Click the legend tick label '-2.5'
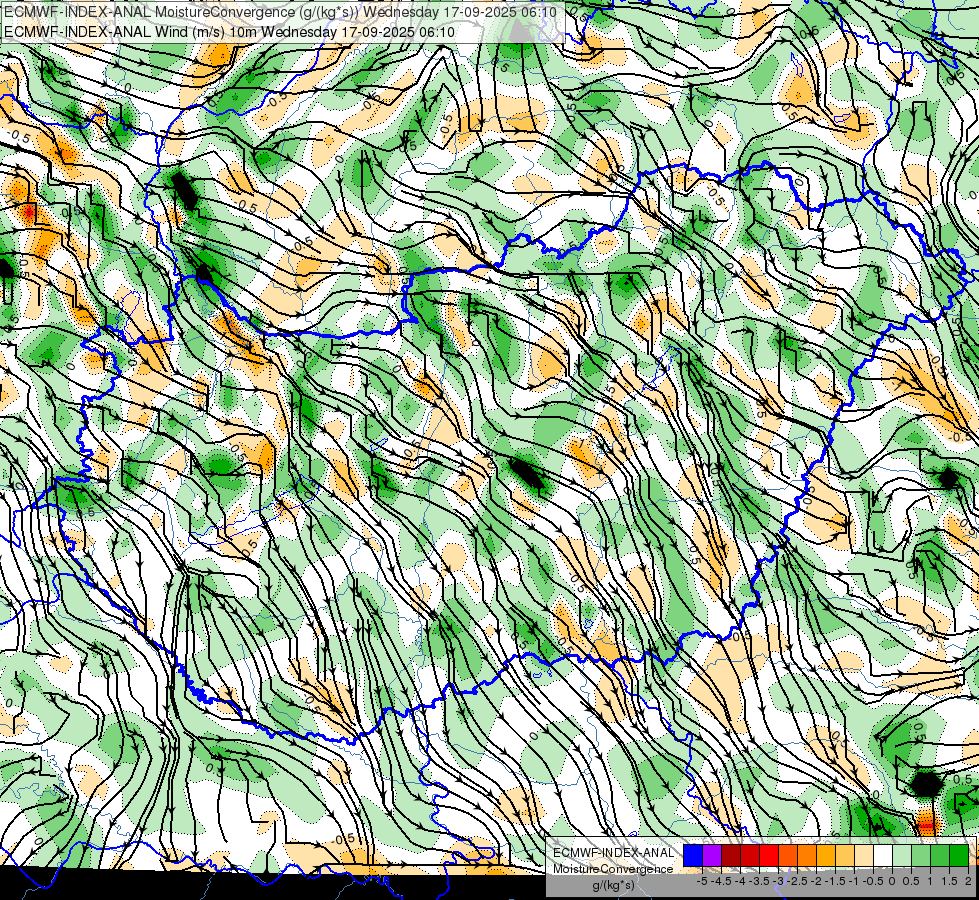Screen dimensions: 979x900 [797, 881]
